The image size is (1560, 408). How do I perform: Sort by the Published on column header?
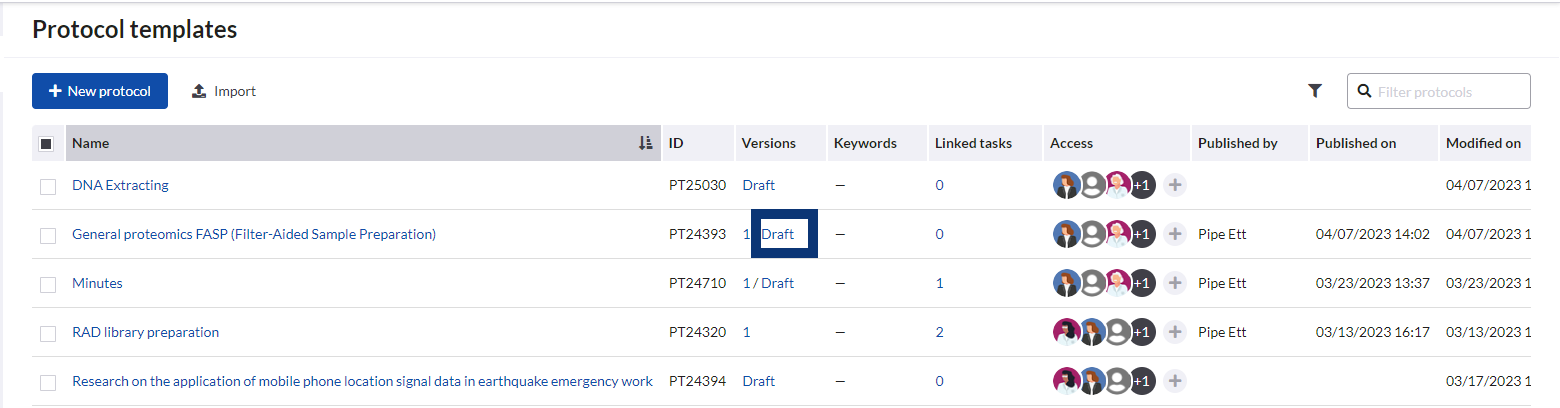click(x=1356, y=143)
